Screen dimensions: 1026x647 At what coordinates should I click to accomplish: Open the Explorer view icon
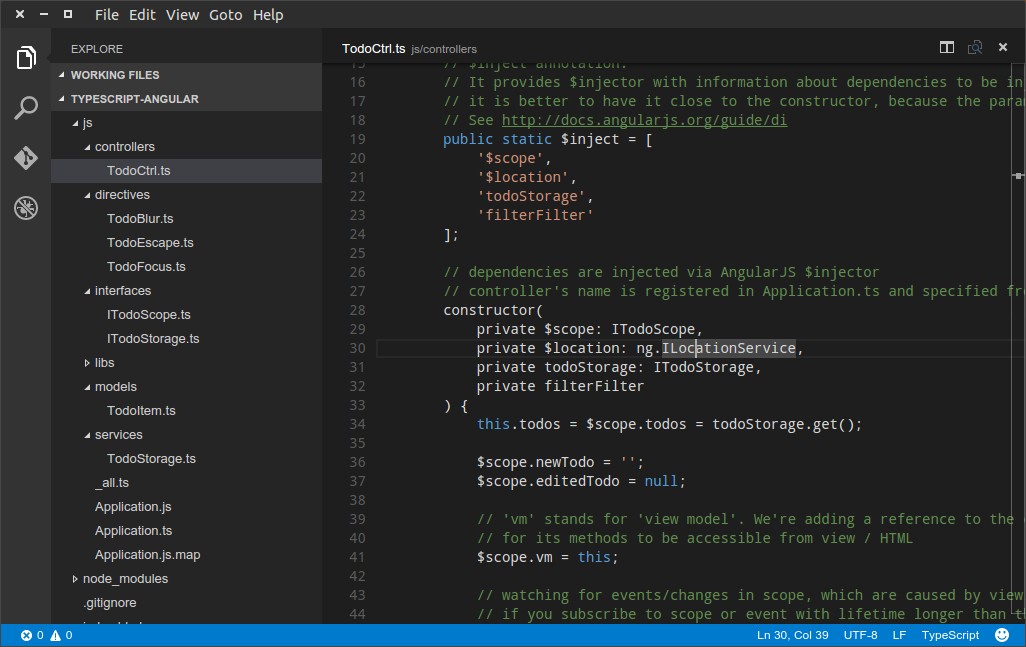coord(26,58)
